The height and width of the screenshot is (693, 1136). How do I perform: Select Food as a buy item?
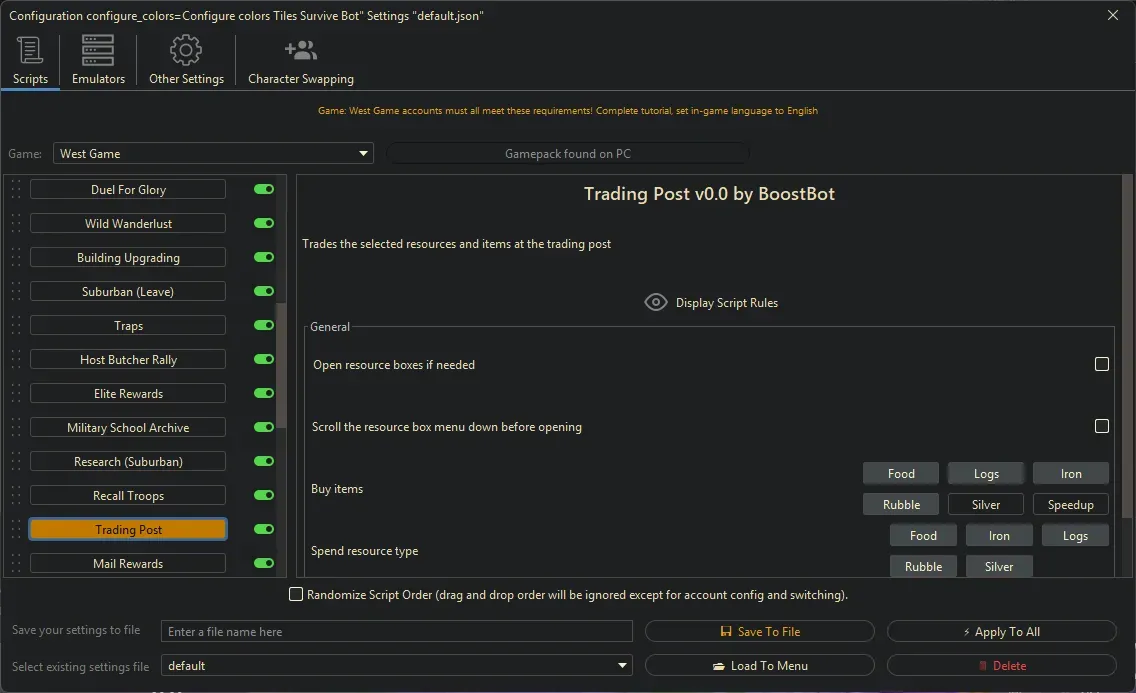tap(900, 473)
